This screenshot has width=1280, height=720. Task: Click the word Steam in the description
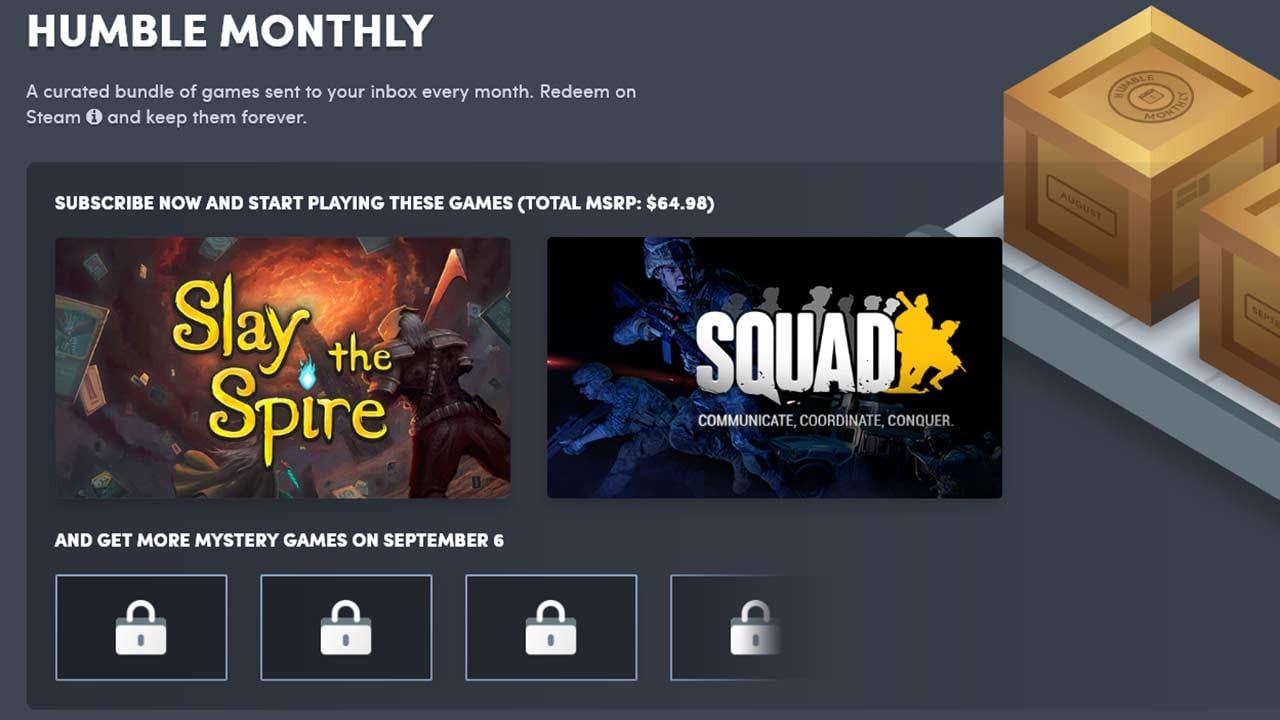[x=54, y=117]
